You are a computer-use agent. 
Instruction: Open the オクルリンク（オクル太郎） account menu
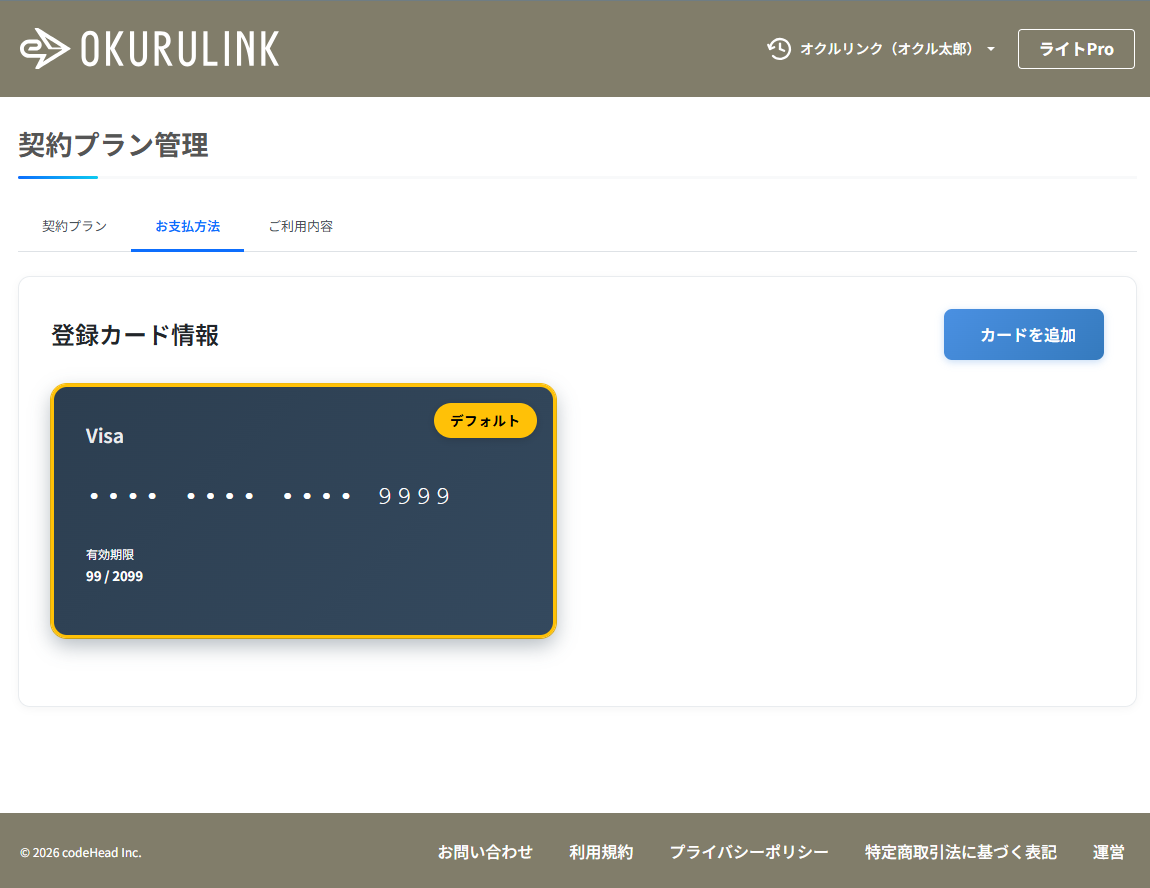coord(886,49)
